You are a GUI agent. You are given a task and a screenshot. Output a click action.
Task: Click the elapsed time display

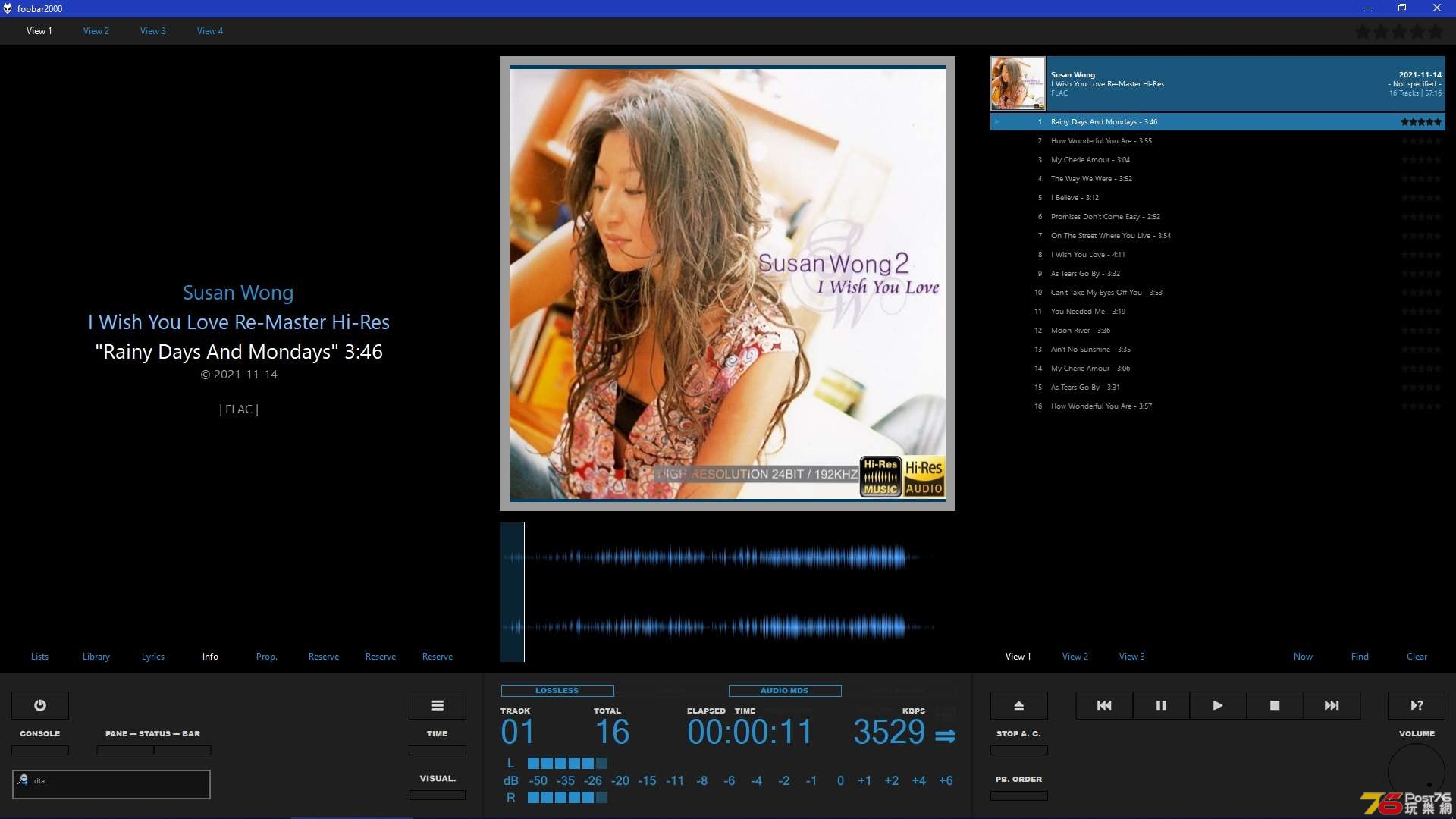(x=749, y=733)
